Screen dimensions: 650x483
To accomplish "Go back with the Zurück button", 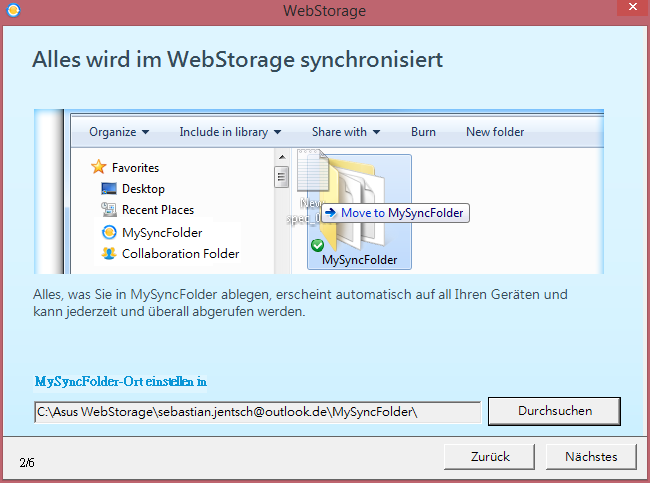I will pyautogui.click(x=490, y=456).
